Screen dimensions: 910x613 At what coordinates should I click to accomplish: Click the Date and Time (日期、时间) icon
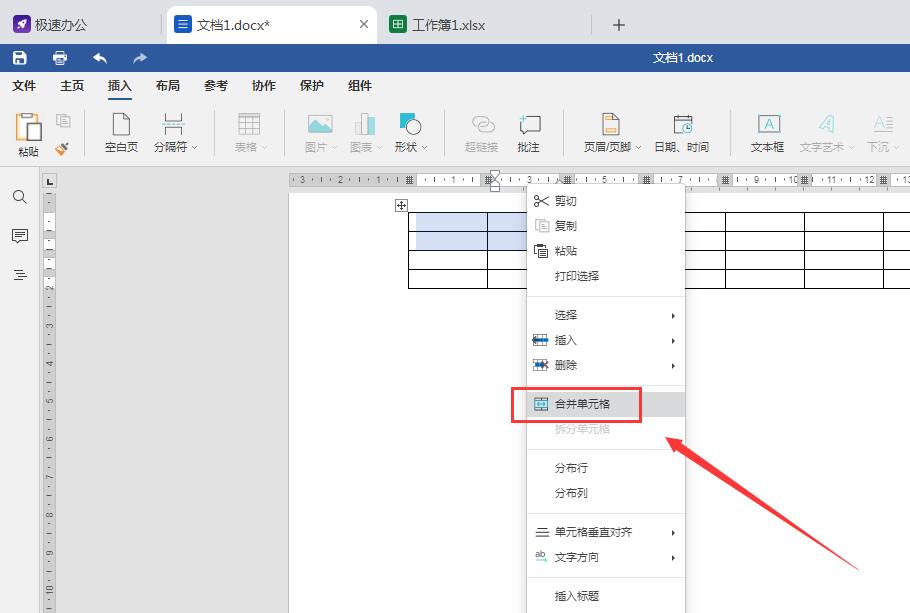(682, 132)
